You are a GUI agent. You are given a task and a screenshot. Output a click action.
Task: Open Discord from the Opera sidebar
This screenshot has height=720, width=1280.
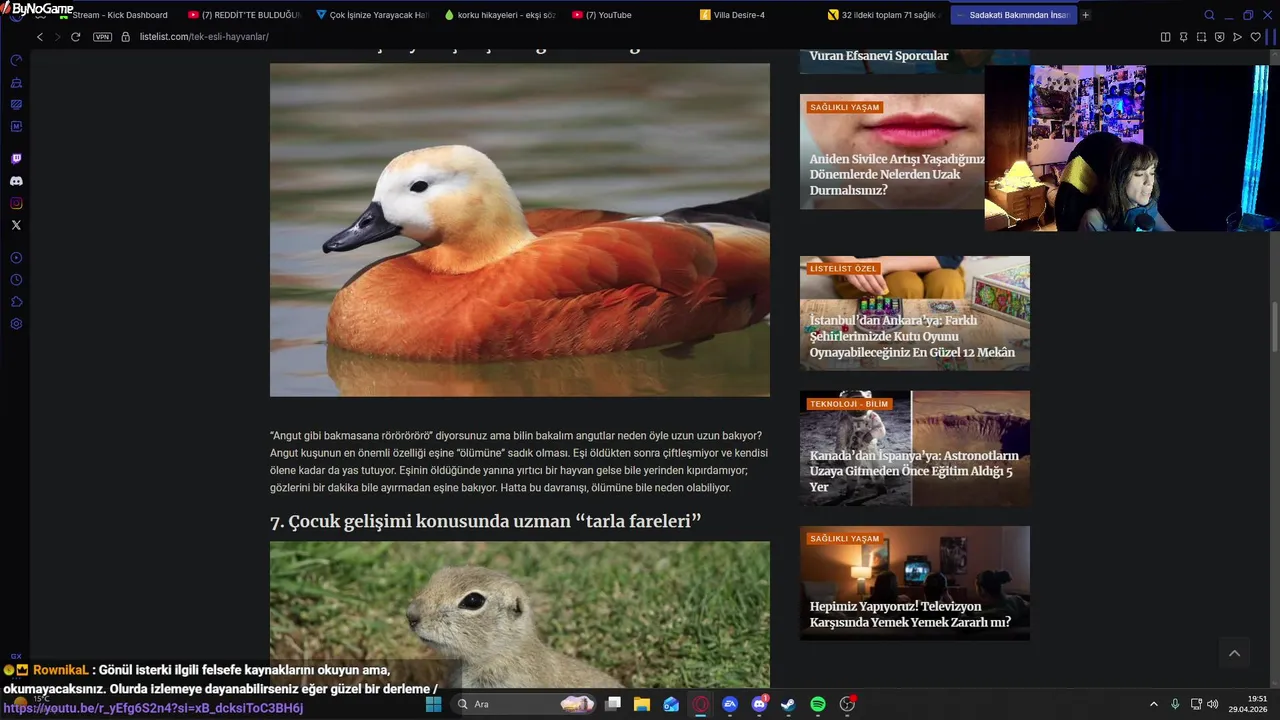16,181
